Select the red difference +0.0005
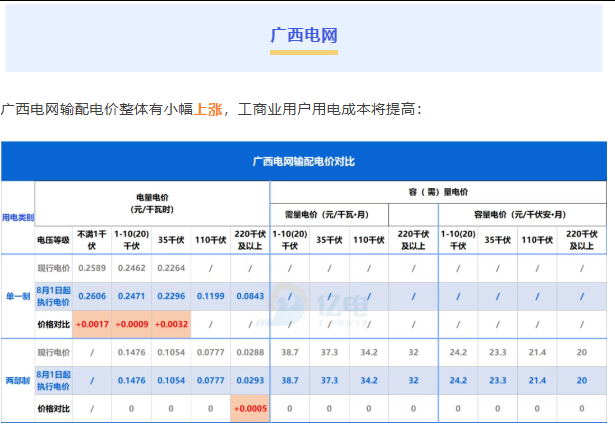The height and width of the screenshot is (429, 615). tap(250, 409)
